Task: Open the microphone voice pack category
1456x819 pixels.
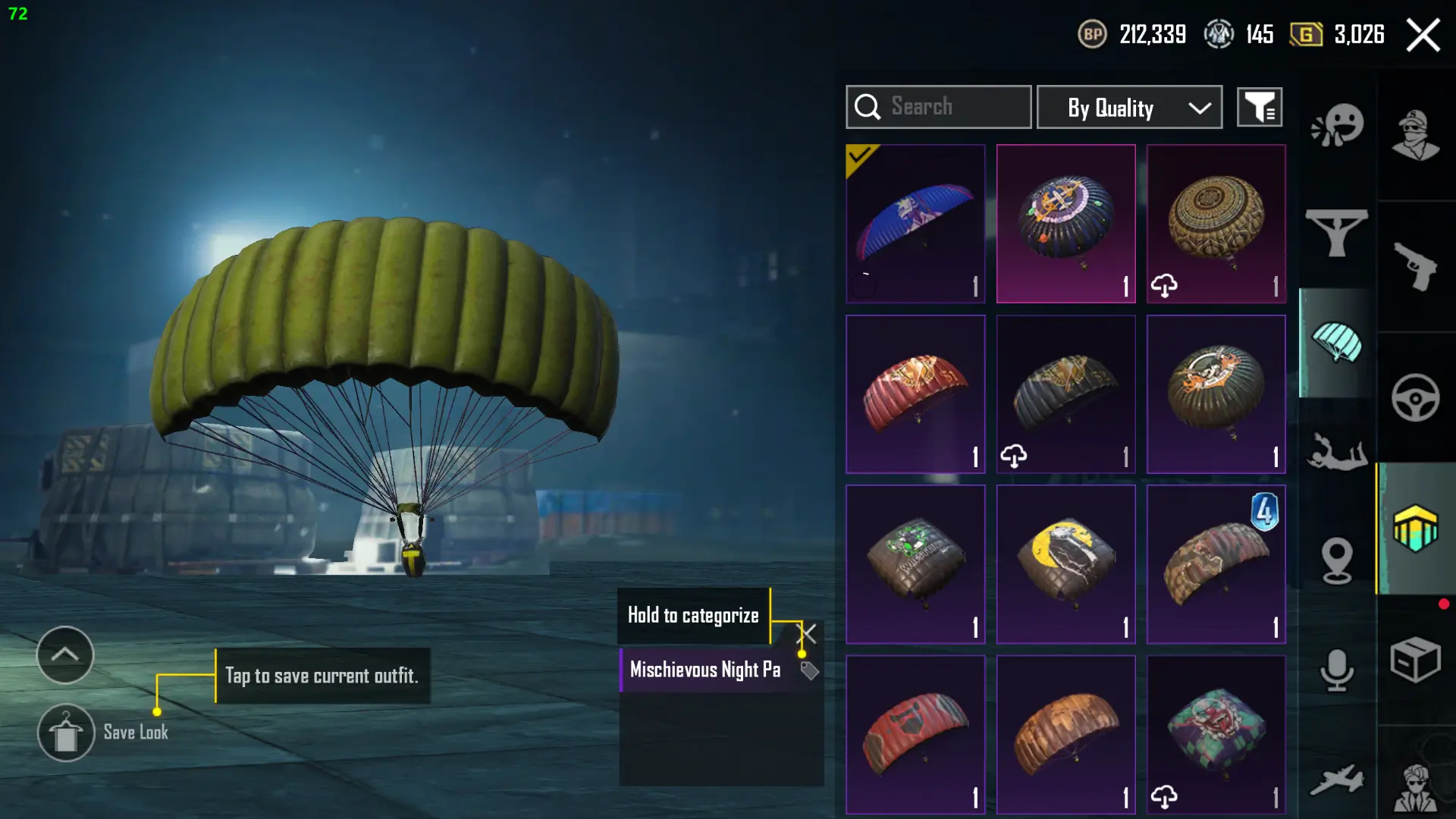Action: (x=1336, y=670)
